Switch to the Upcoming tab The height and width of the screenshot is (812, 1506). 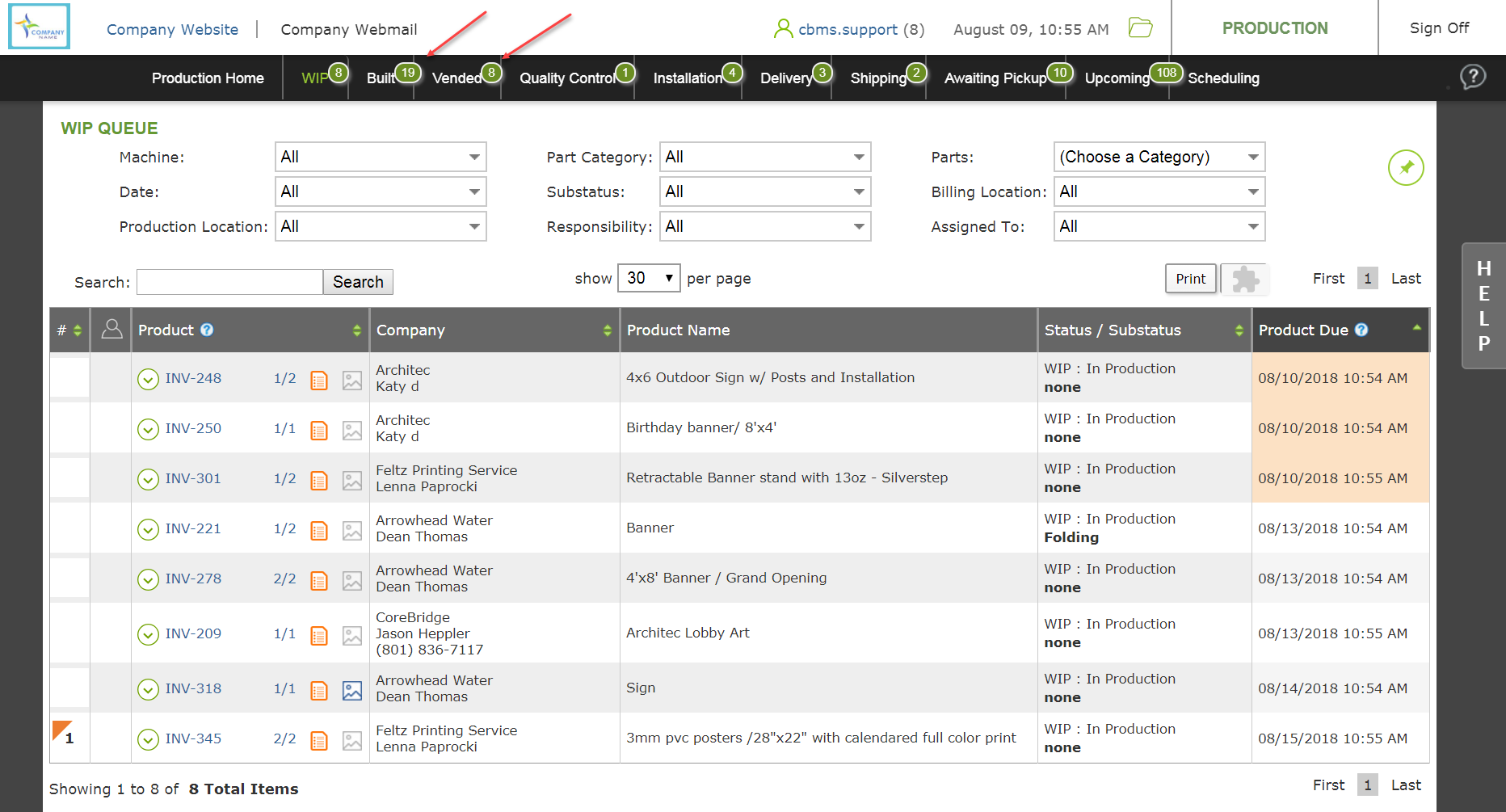pyautogui.click(x=1117, y=78)
